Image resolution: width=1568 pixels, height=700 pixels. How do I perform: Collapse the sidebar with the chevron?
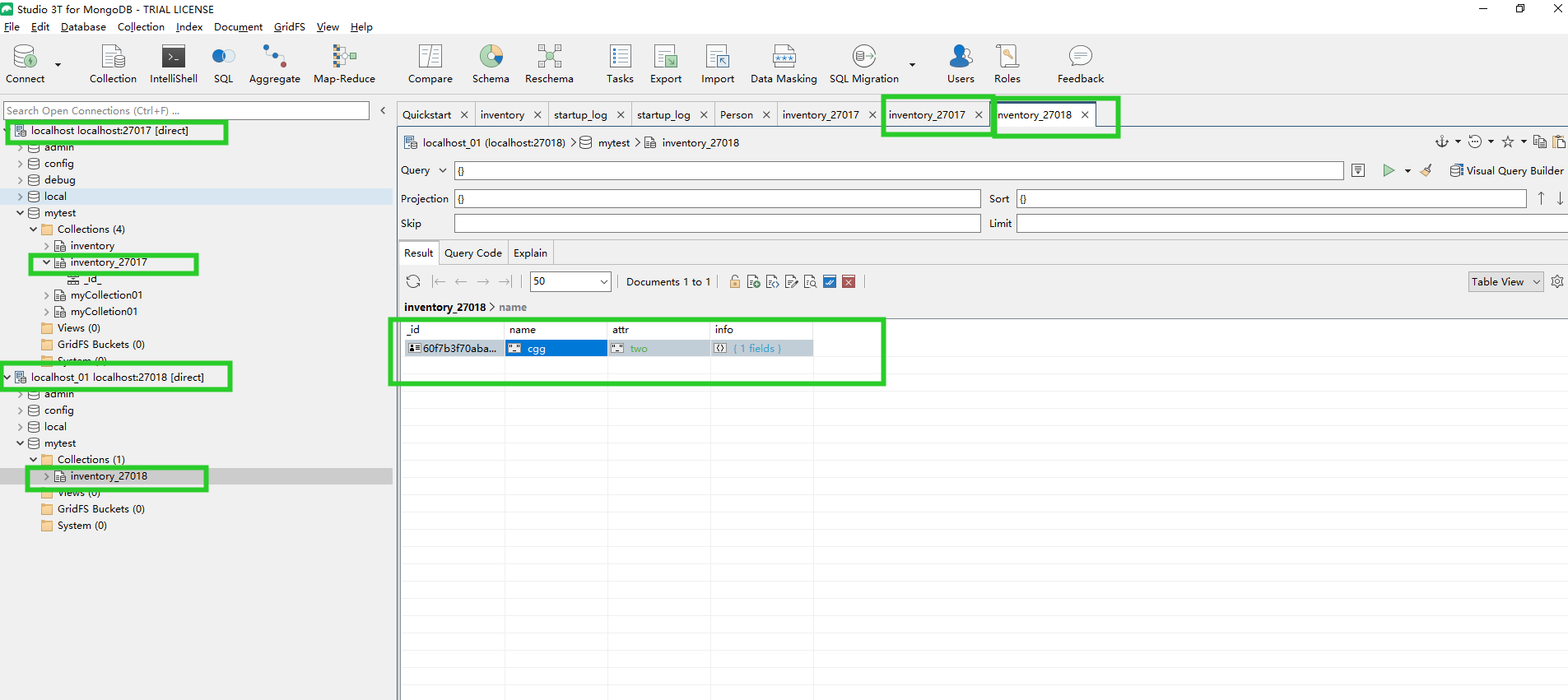383,110
